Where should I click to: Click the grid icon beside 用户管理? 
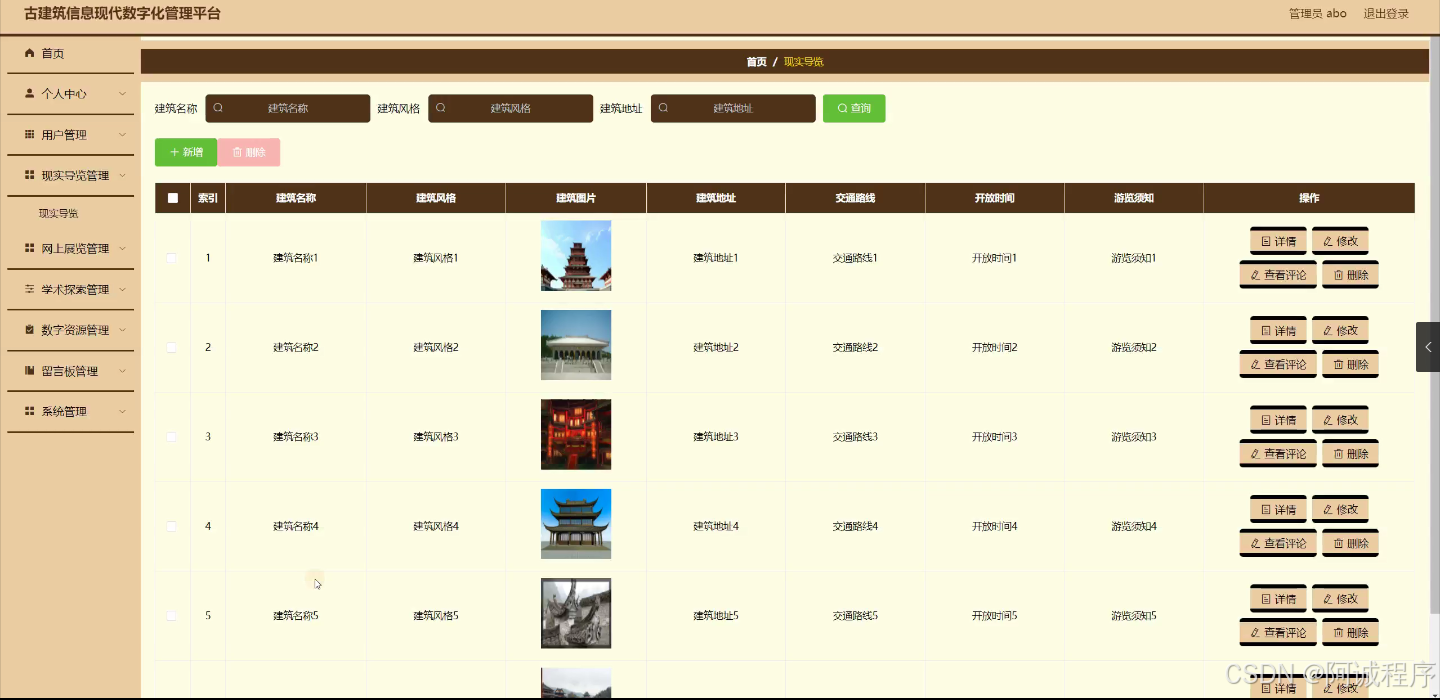[30, 134]
